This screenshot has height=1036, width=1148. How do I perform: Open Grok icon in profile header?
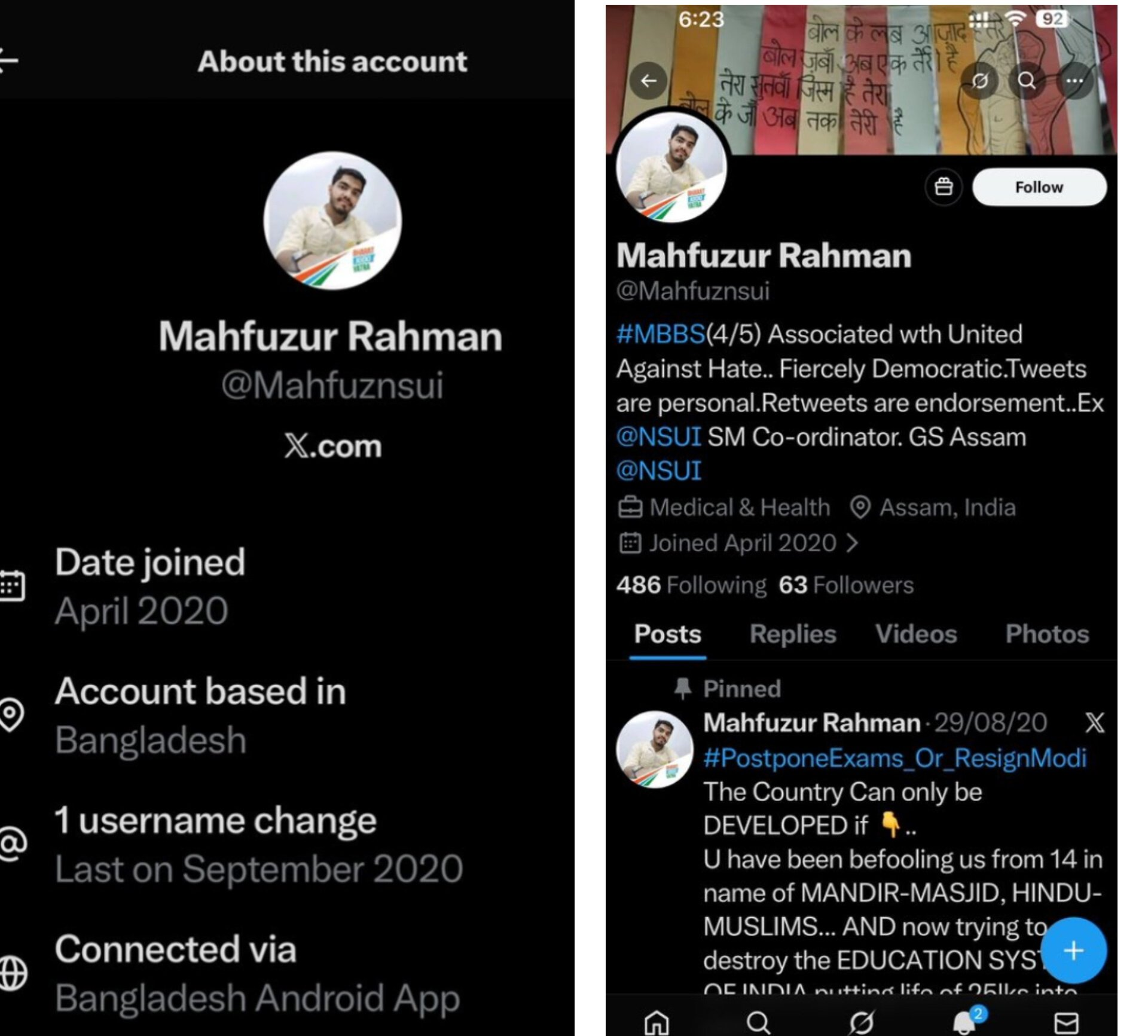pyautogui.click(x=979, y=80)
